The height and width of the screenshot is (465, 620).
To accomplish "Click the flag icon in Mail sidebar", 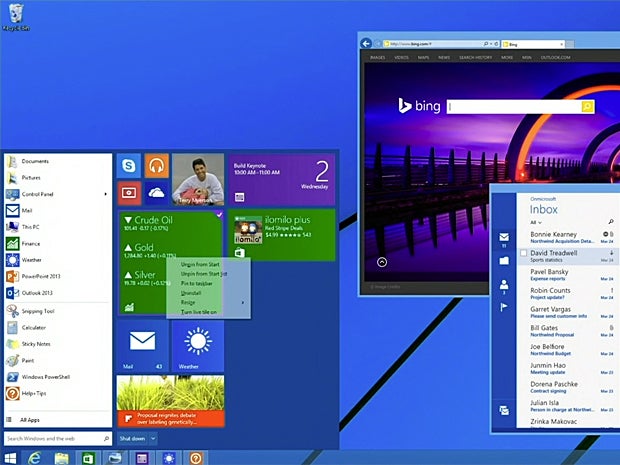I will pos(504,307).
